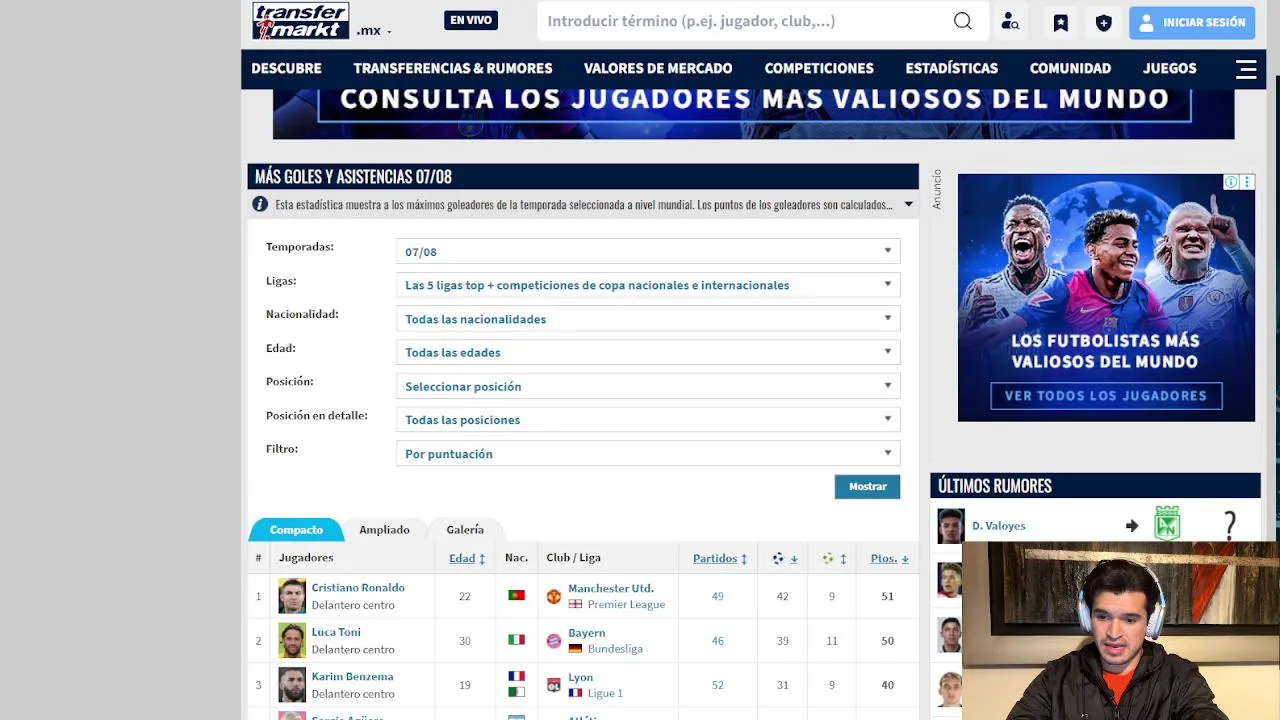Image resolution: width=1280 pixels, height=720 pixels.
Task: Open the JUEGOS menu
Action: click(1170, 68)
